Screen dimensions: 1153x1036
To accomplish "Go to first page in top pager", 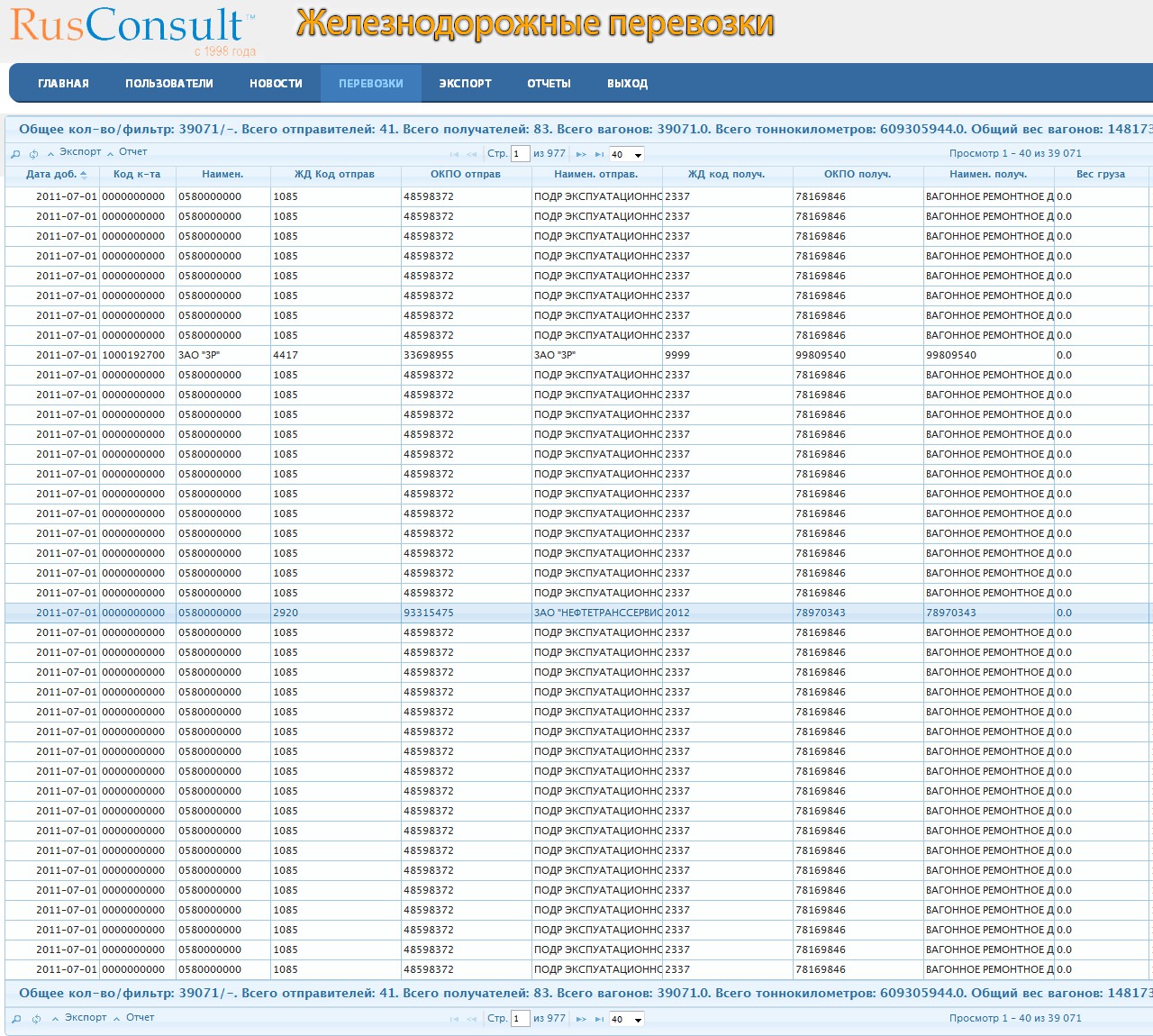I will (454, 154).
